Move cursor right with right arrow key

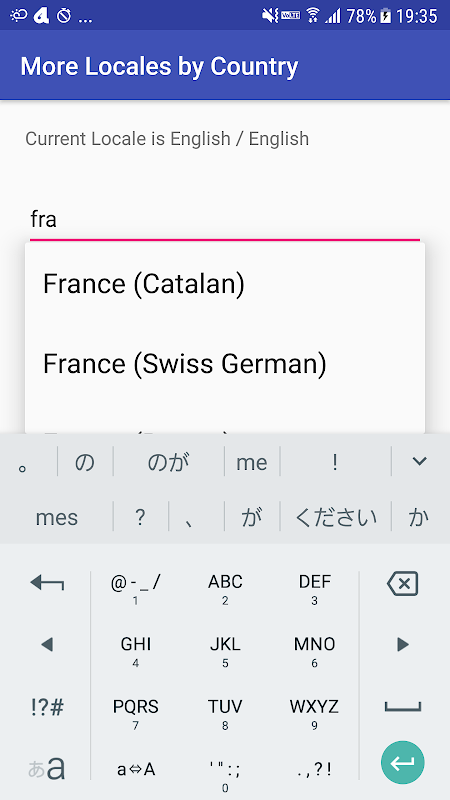click(x=403, y=645)
